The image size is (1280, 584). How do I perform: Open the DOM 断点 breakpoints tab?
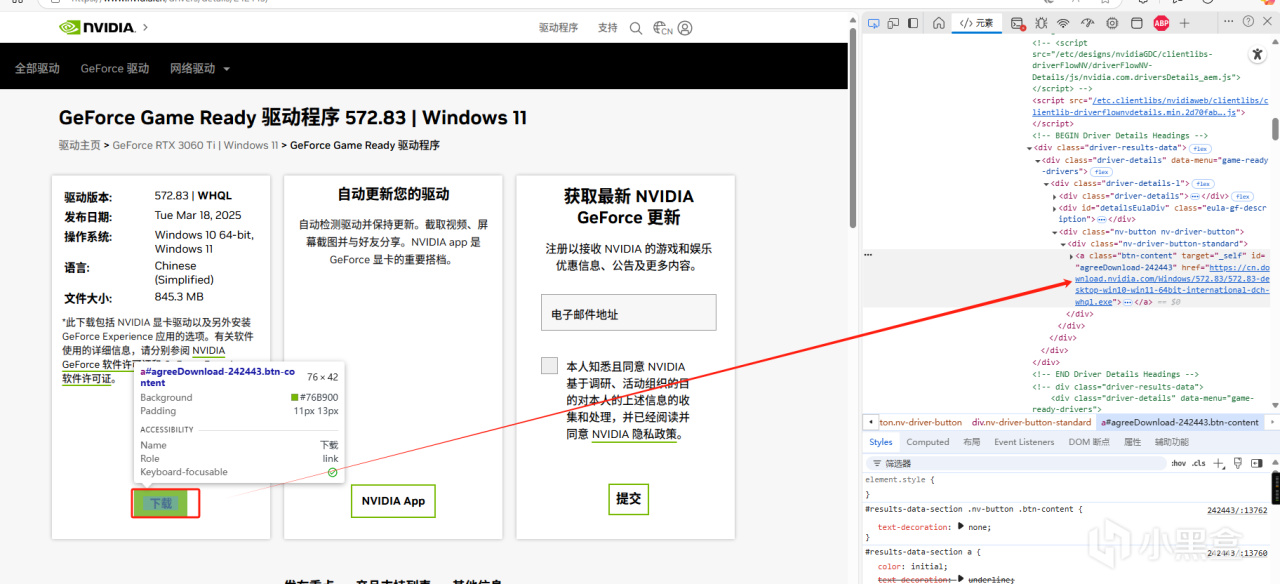[1088, 442]
